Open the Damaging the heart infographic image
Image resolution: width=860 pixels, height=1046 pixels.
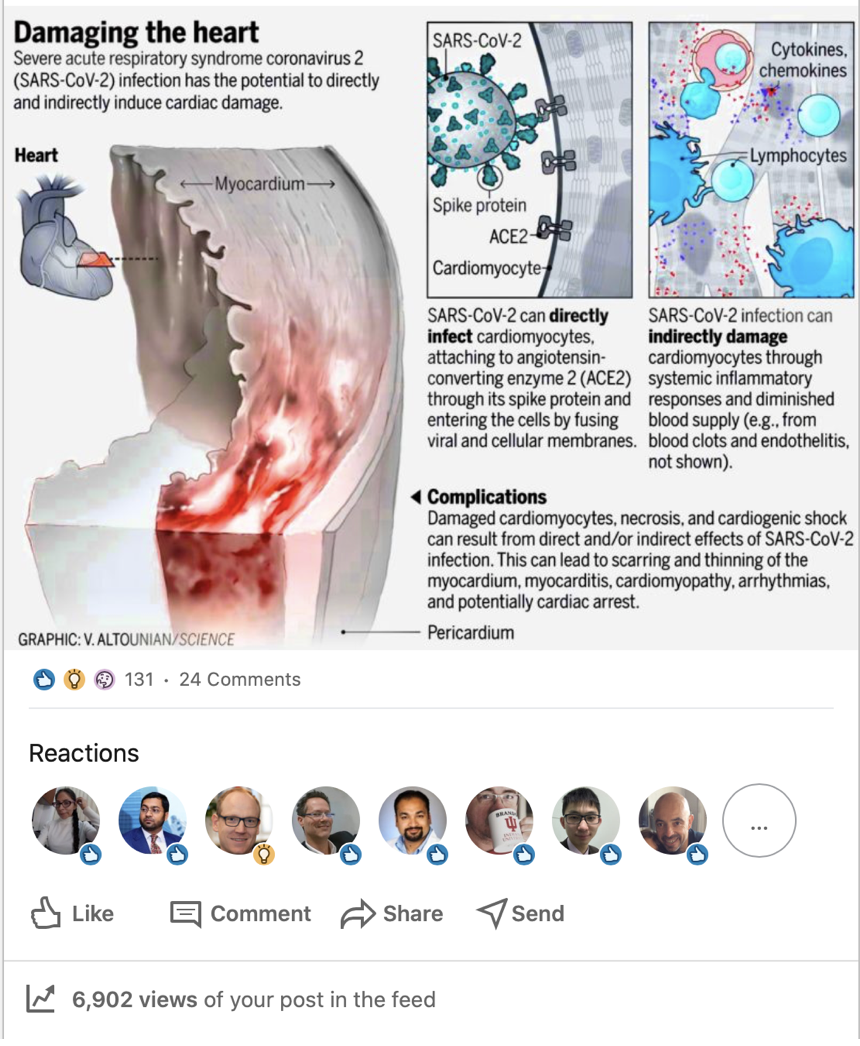[x=431, y=328]
